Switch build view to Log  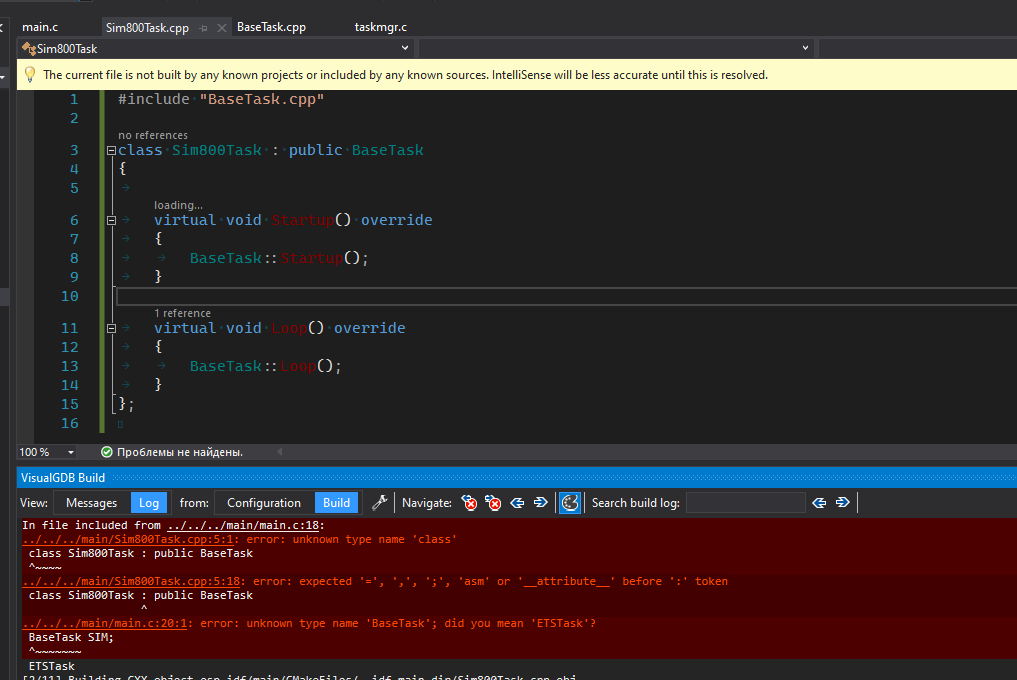[149, 503]
